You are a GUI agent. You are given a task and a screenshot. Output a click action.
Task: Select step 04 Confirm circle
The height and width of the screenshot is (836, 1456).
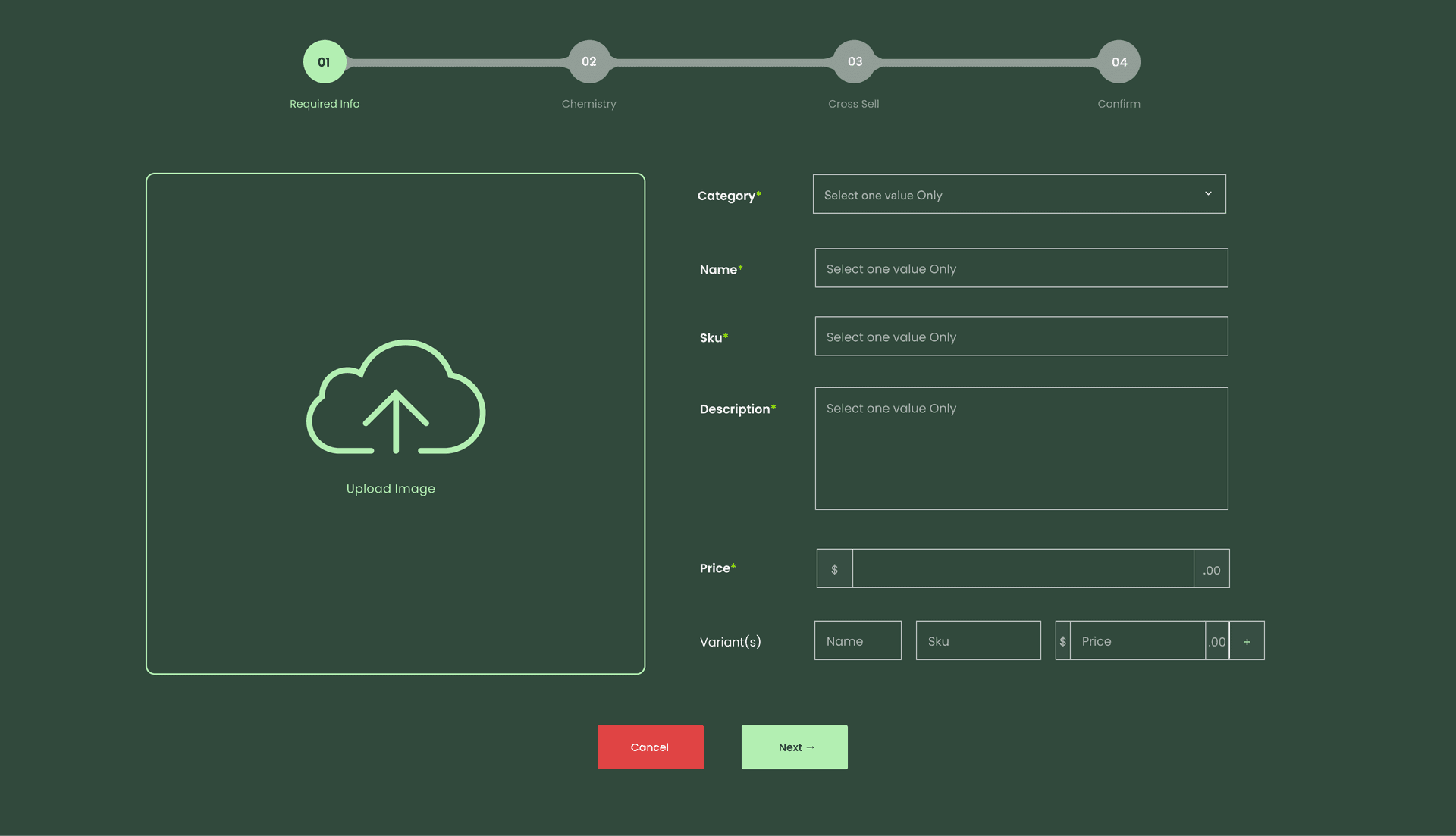[x=1119, y=62]
